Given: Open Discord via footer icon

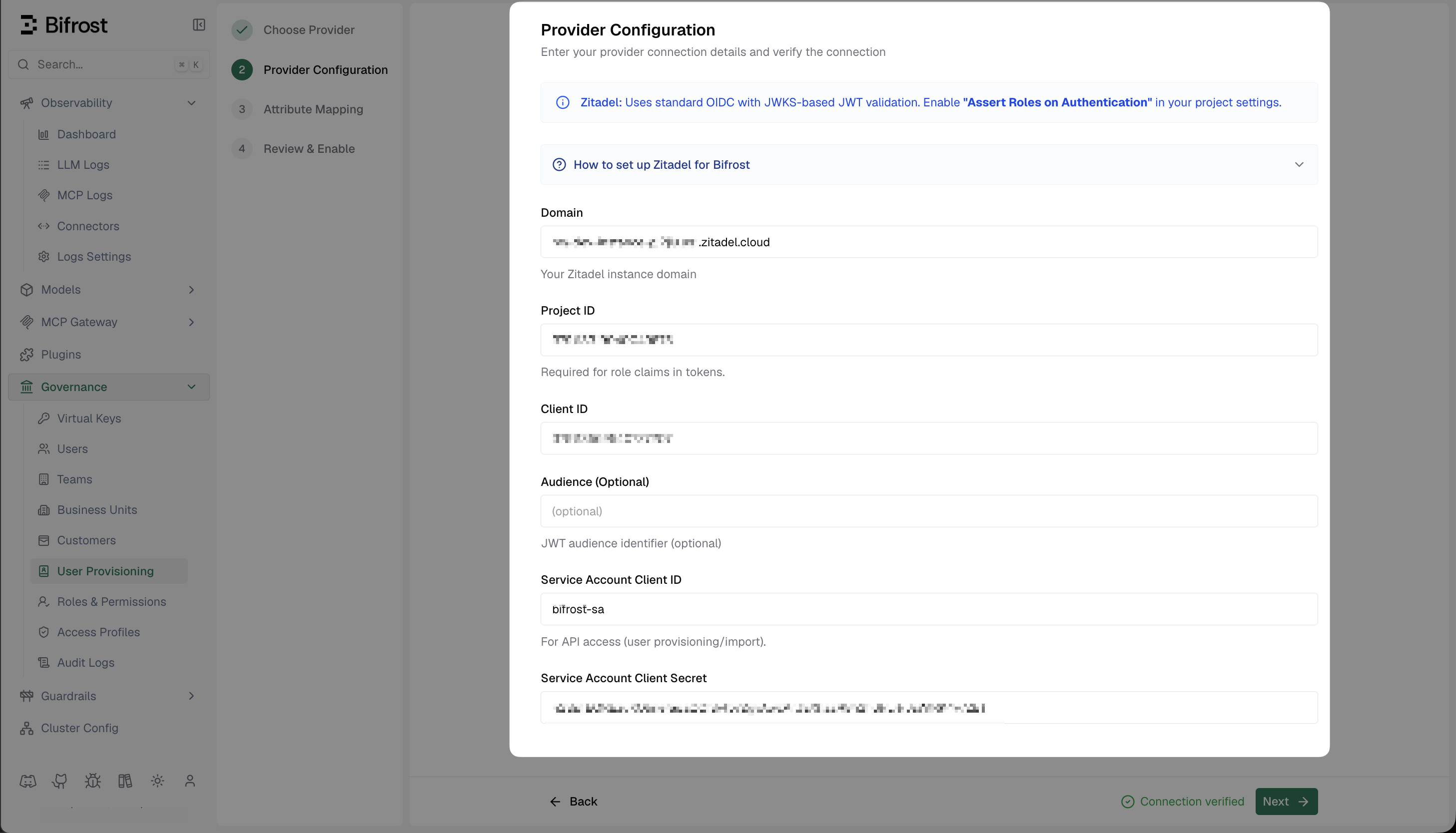Looking at the screenshot, I should coord(28,781).
